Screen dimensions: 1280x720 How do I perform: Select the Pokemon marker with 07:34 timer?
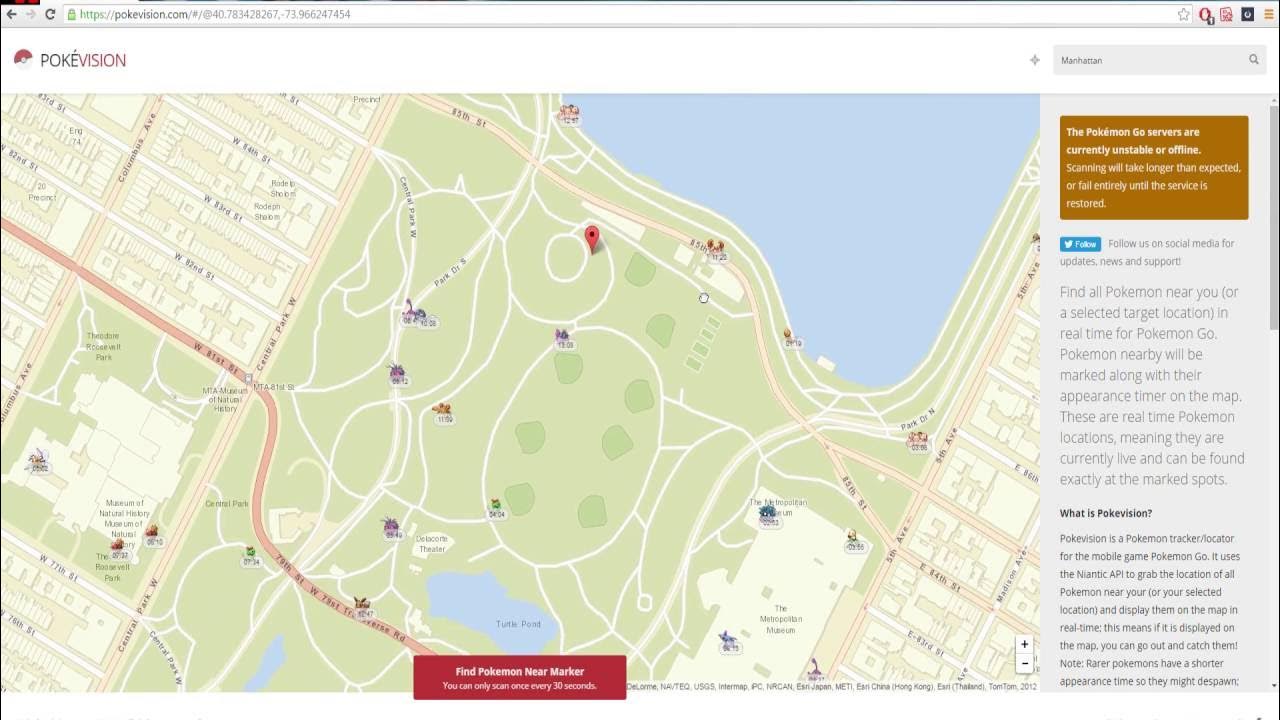tap(251, 556)
